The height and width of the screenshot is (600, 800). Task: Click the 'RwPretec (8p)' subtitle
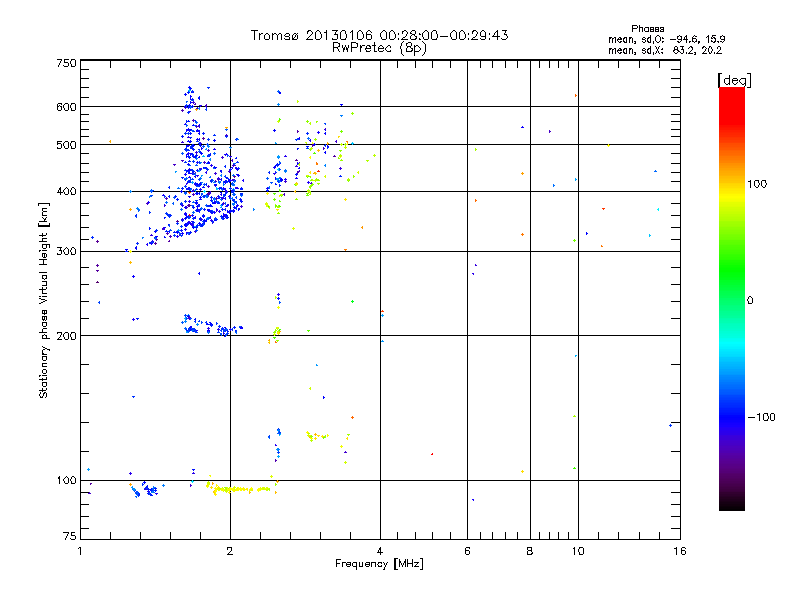(x=379, y=48)
